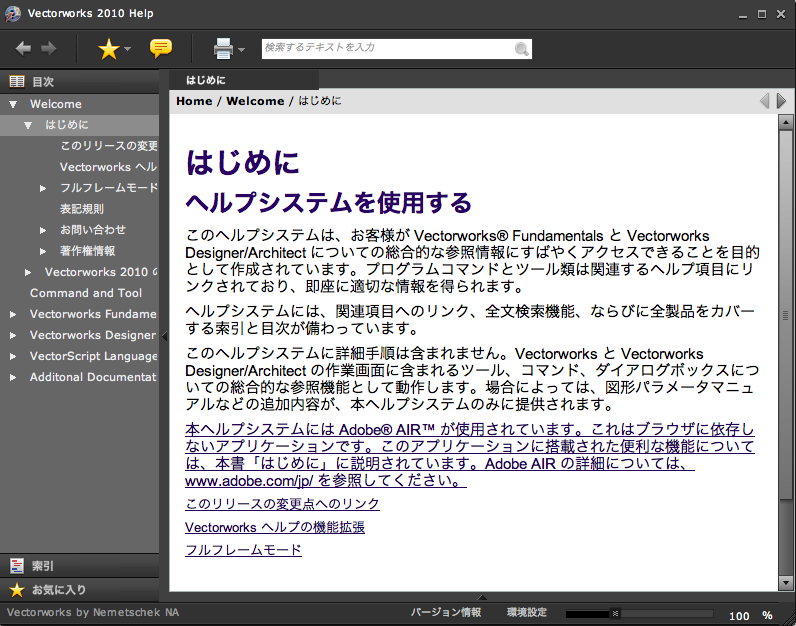The height and width of the screenshot is (626, 796).
Task: Expand the フルフレームモード tree item
Action: pos(43,188)
